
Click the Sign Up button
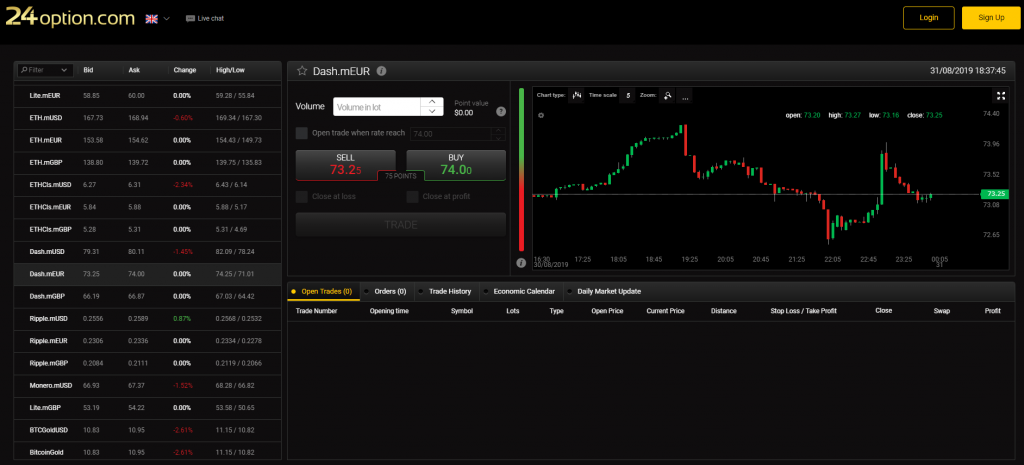coord(991,18)
